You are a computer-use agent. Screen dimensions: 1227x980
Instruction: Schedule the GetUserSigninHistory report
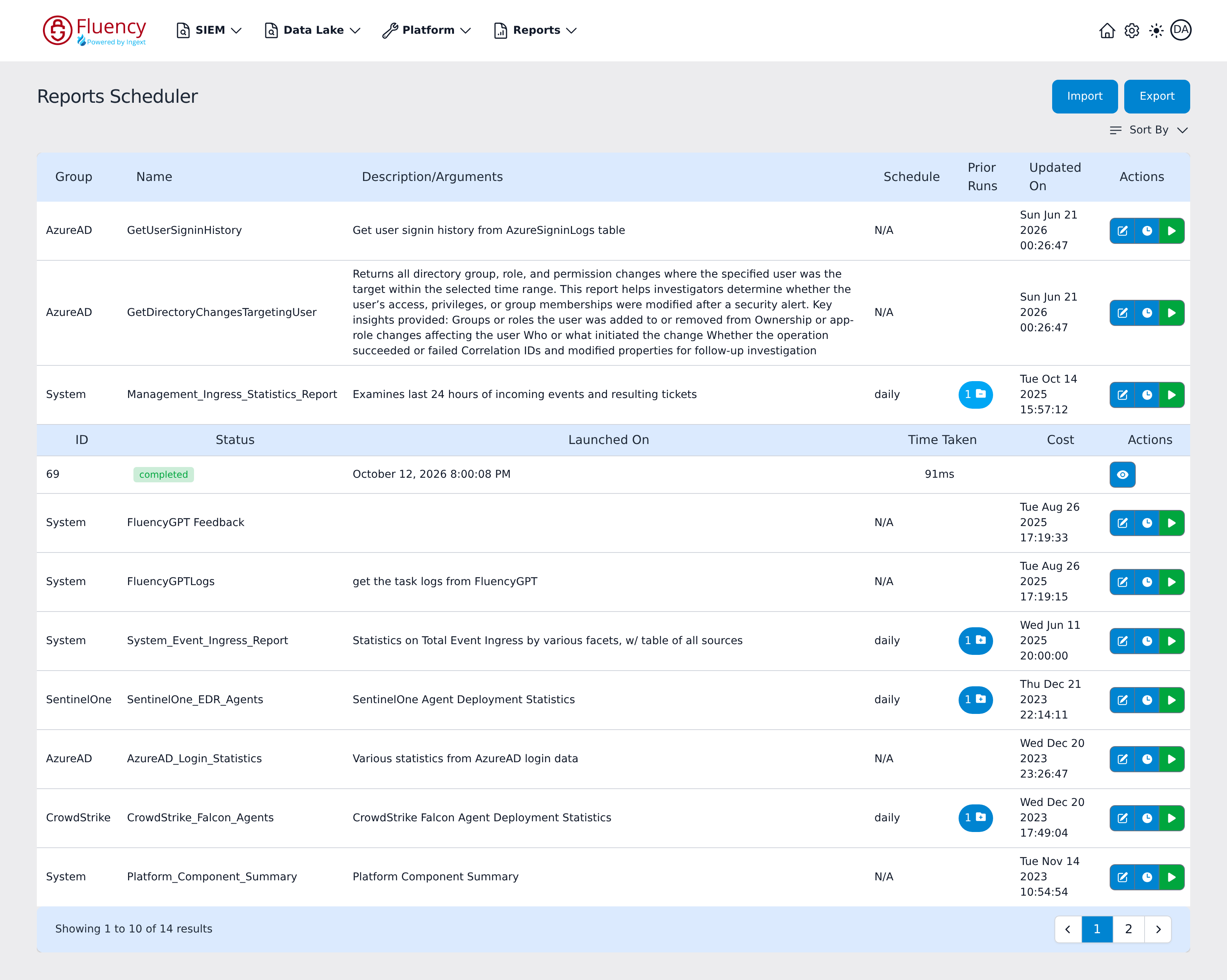tap(1147, 230)
